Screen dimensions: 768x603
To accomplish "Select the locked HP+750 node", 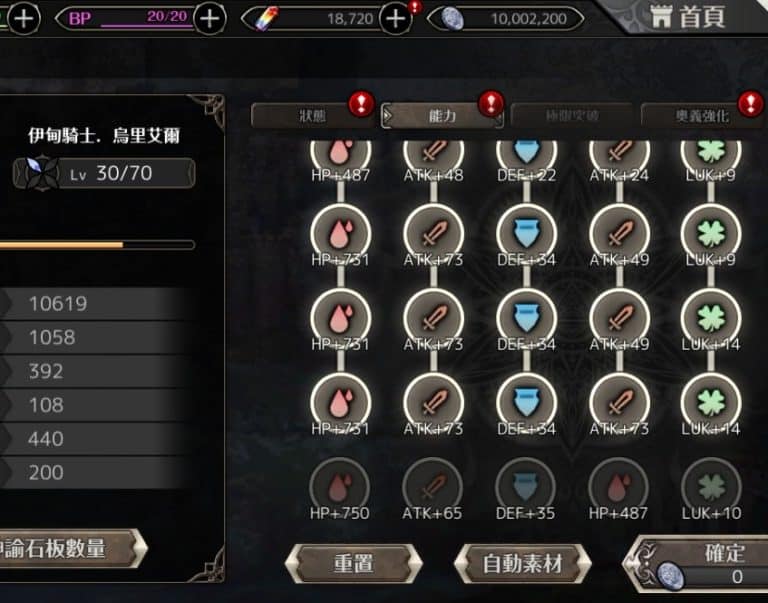I will coord(339,486).
